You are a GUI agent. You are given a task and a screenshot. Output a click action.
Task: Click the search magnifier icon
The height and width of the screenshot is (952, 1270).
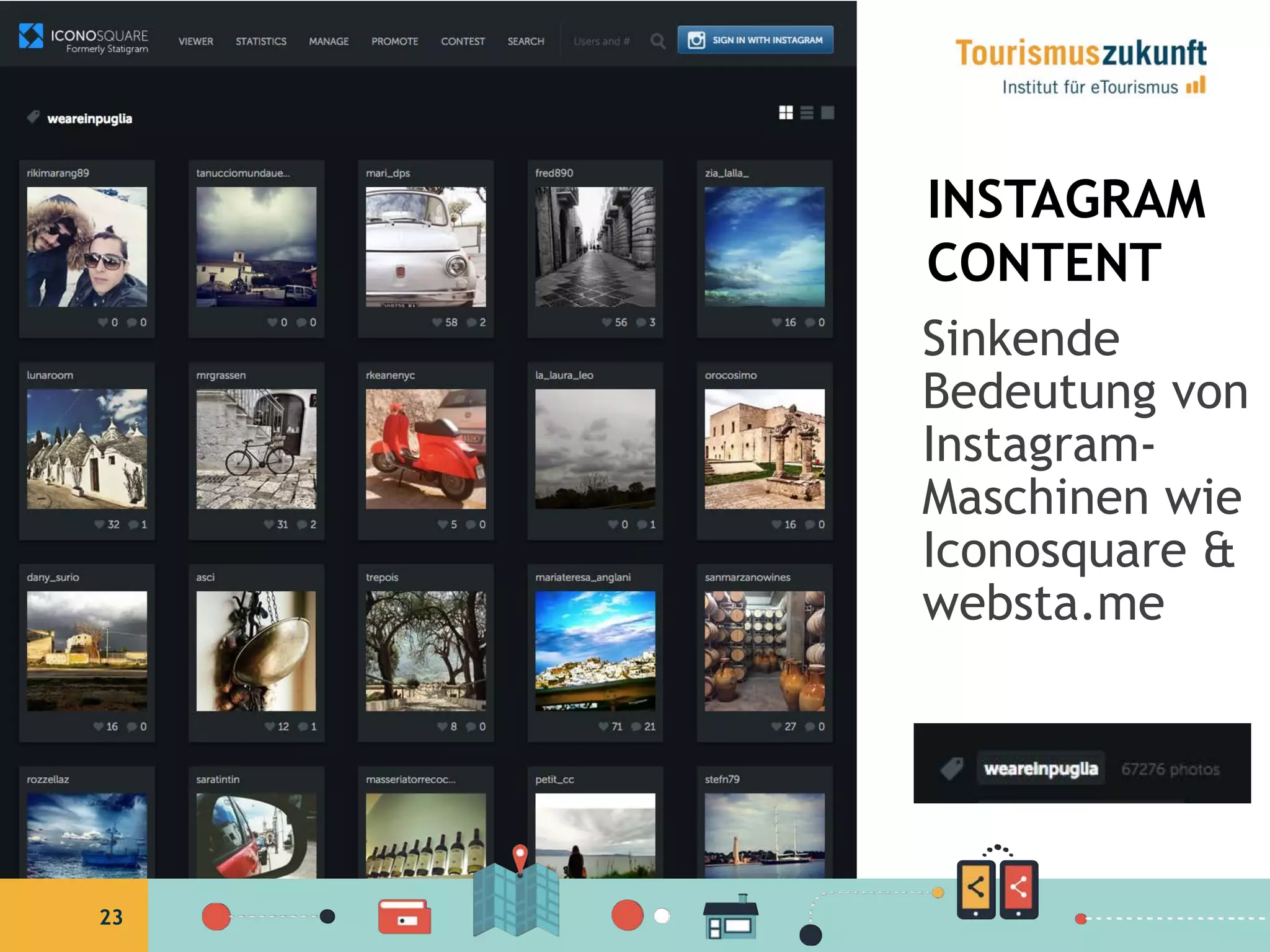658,42
